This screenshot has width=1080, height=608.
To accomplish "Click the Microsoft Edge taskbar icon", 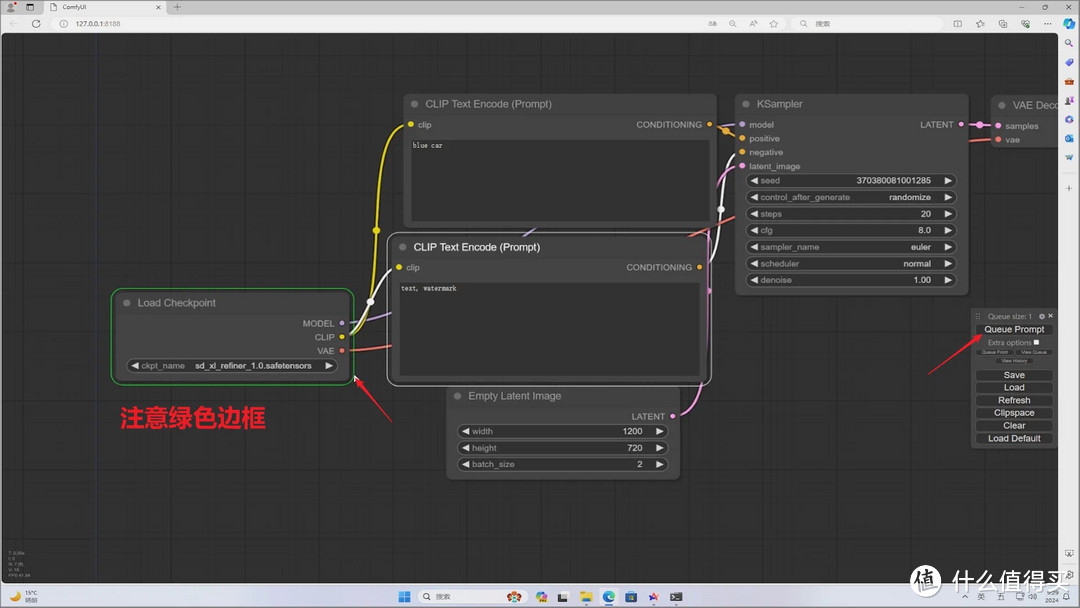I will 609,597.
